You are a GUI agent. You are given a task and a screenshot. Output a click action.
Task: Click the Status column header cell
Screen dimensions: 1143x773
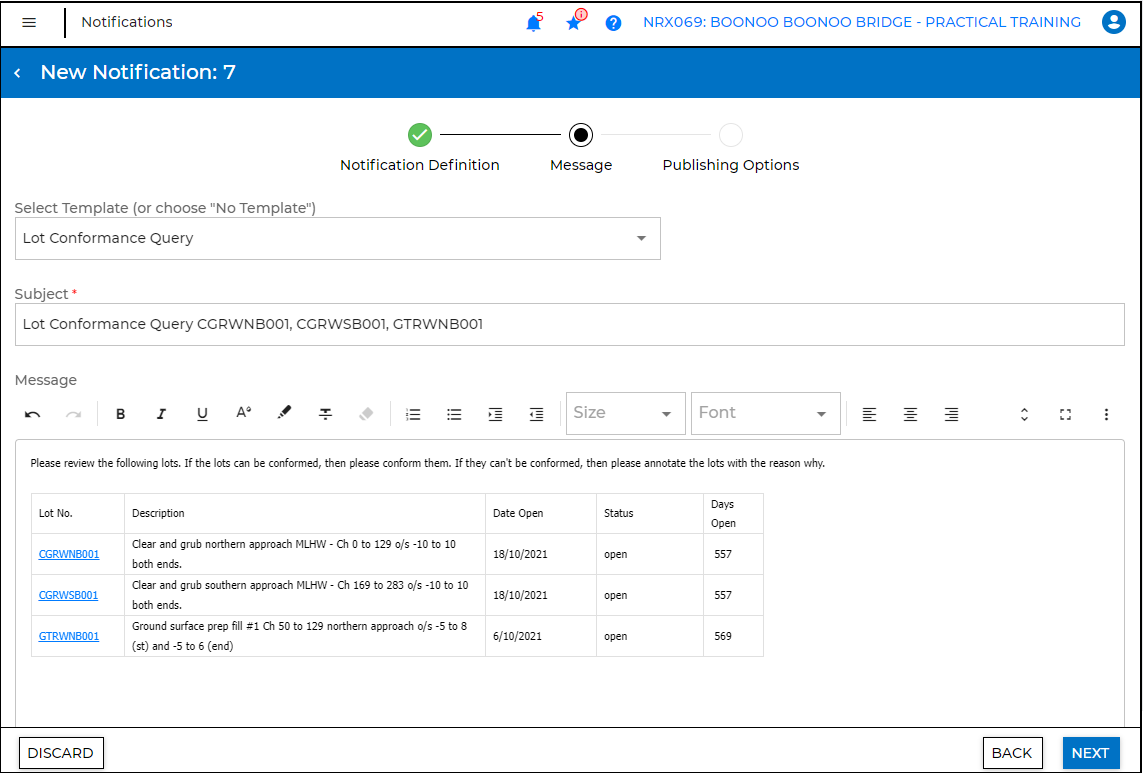point(649,513)
